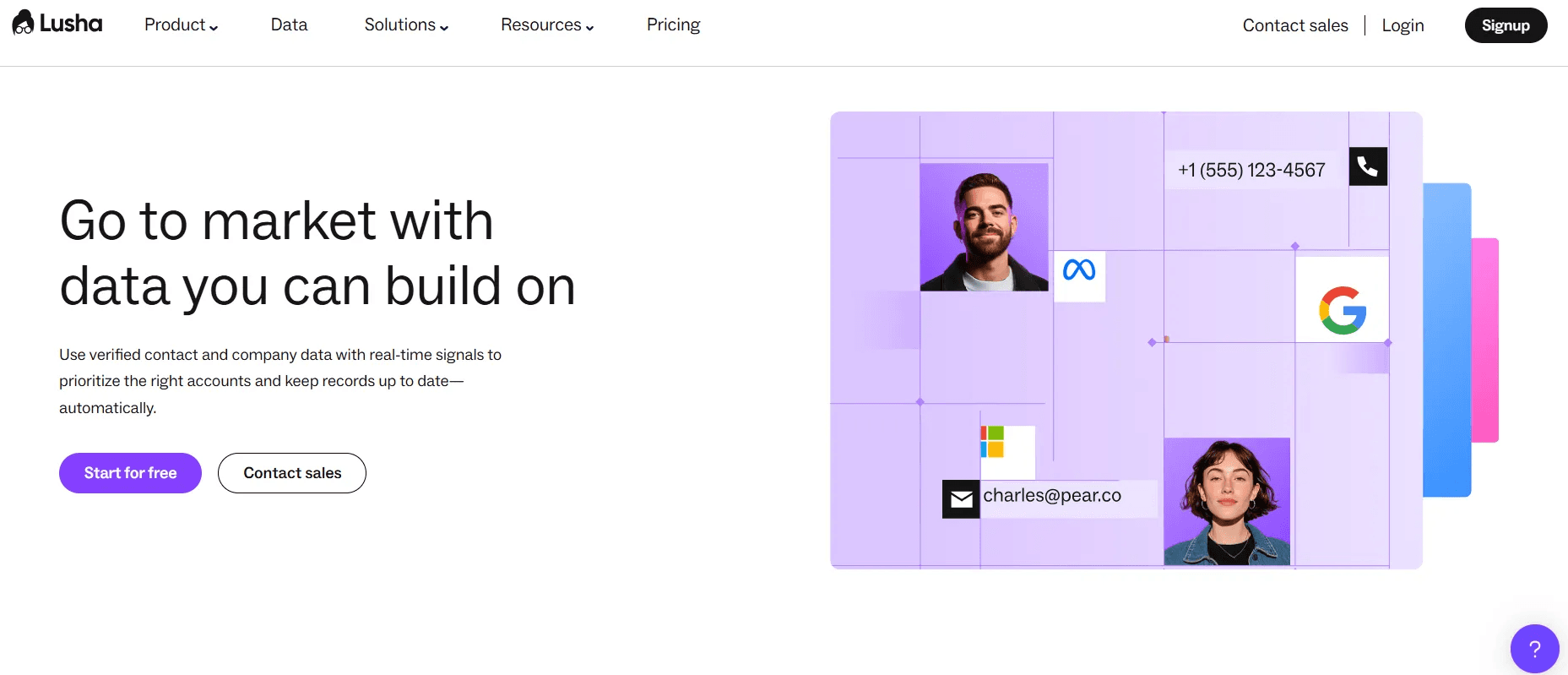The image size is (1568, 675).
Task: Click the purple Start for free button
Action: click(x=130, y=473)
